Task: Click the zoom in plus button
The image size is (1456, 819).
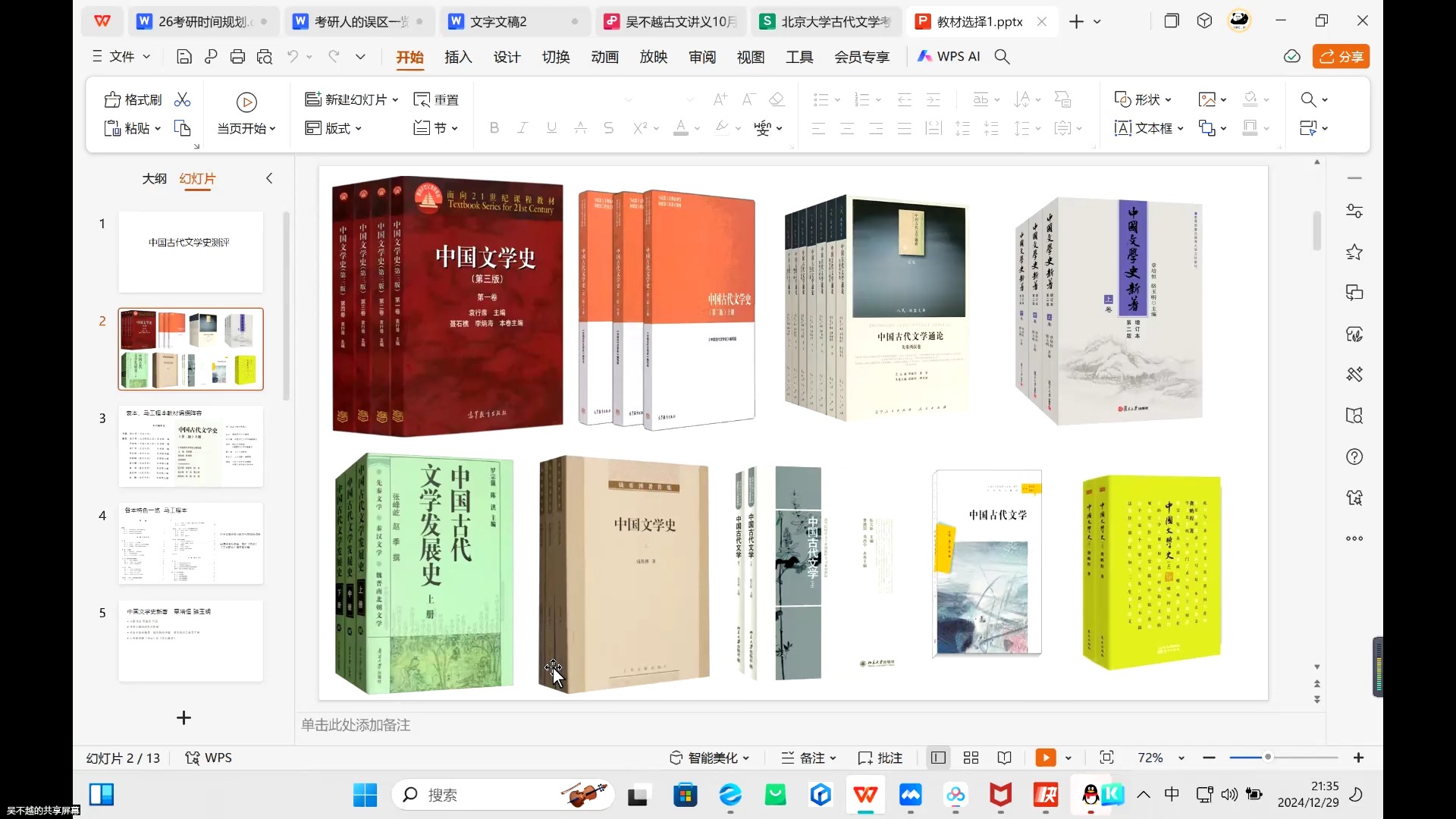Action: [x=1358, y=758]
